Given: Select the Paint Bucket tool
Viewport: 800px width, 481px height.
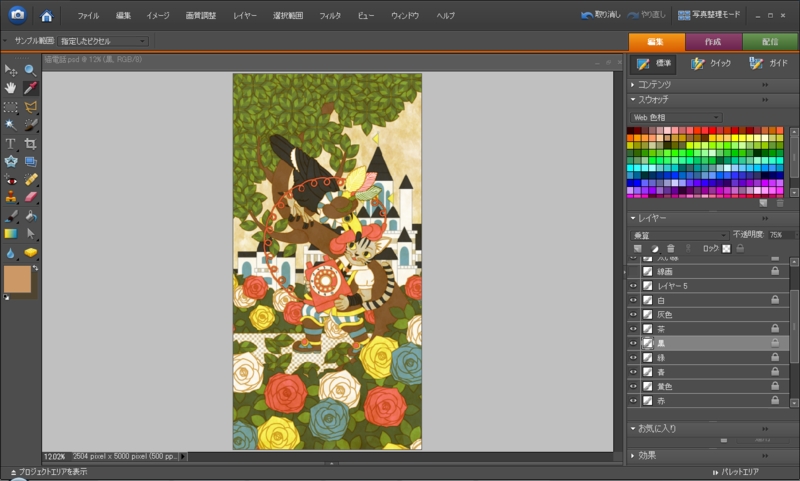Looking at the screenshot, I should pyautogui.click(x=30, y=216).
